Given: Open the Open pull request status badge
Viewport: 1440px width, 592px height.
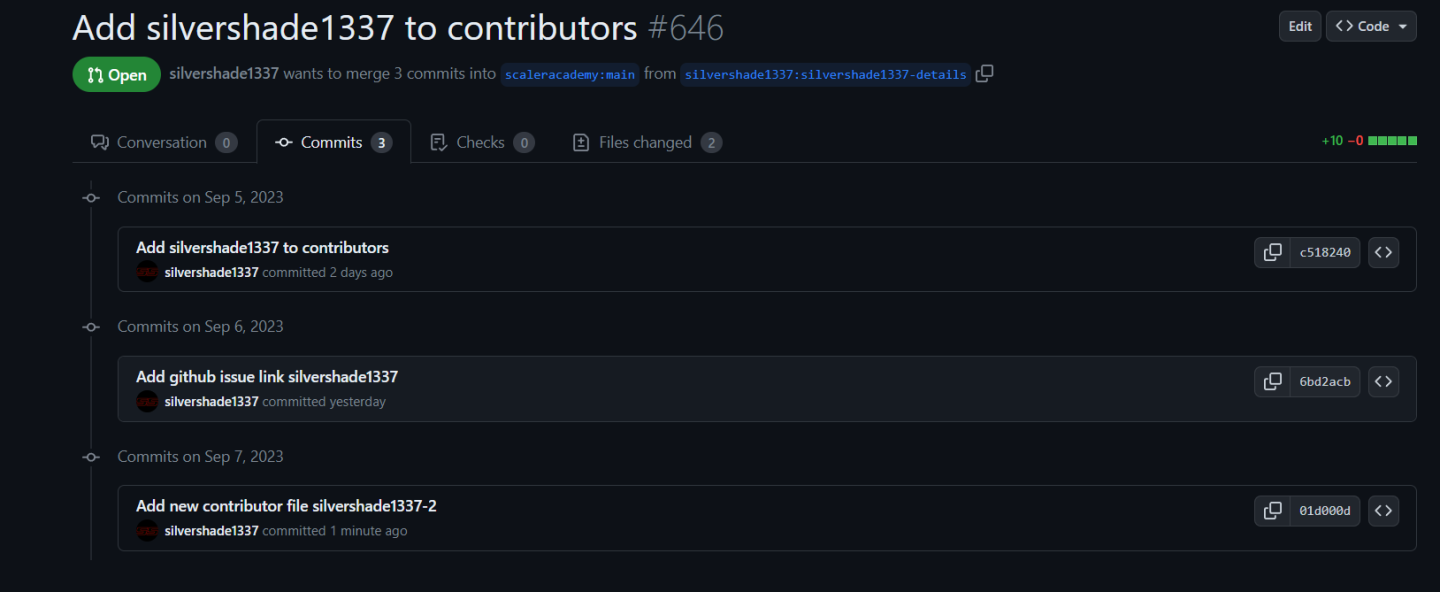Looking at the screenshot, I should point(116,73).
